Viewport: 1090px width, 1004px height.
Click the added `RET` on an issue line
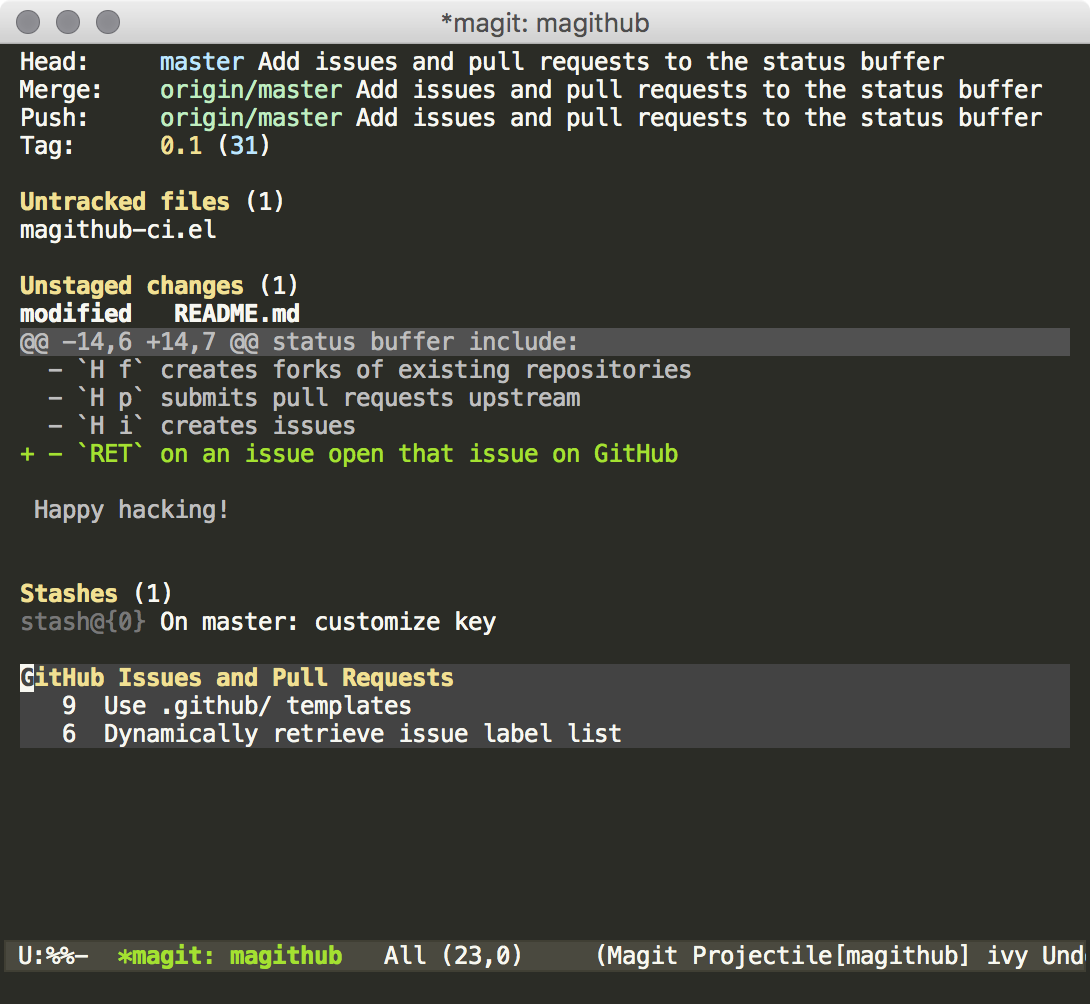[349, 454]
